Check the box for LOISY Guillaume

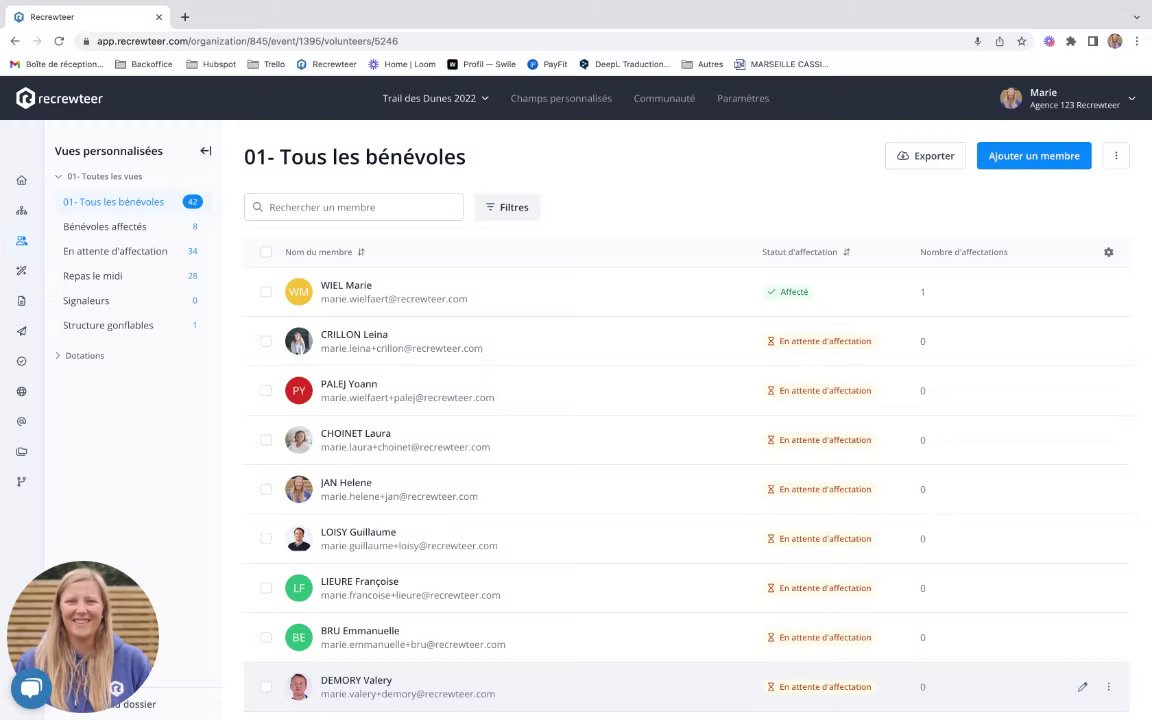tap(266, 539)
